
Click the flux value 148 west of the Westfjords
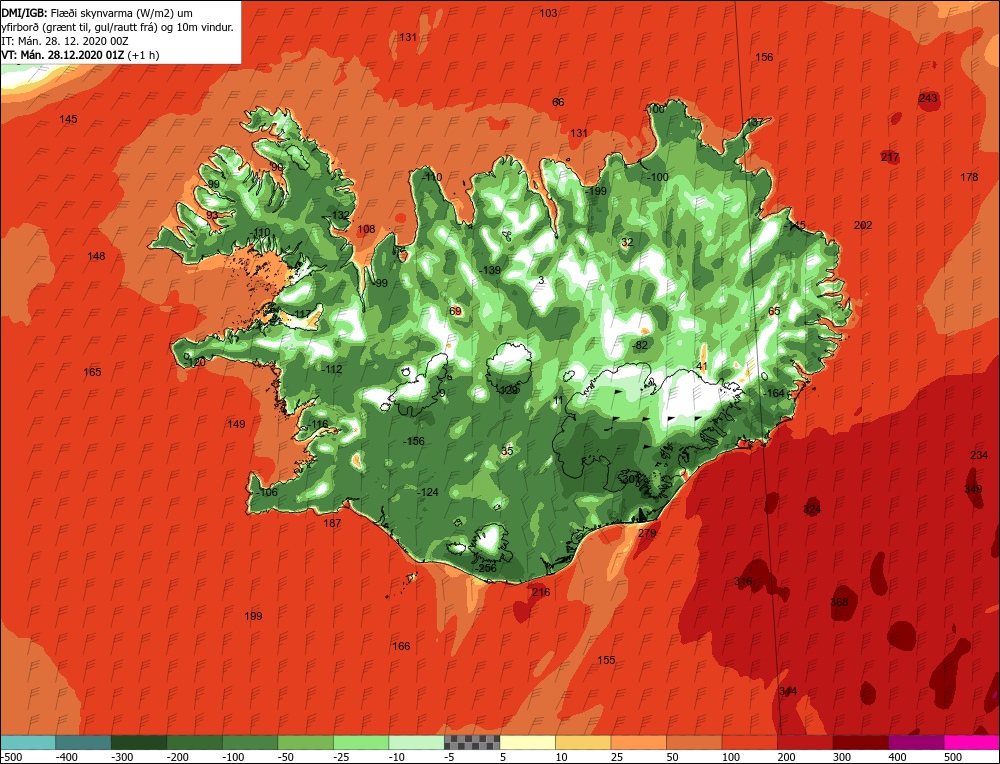pos(96,256)
